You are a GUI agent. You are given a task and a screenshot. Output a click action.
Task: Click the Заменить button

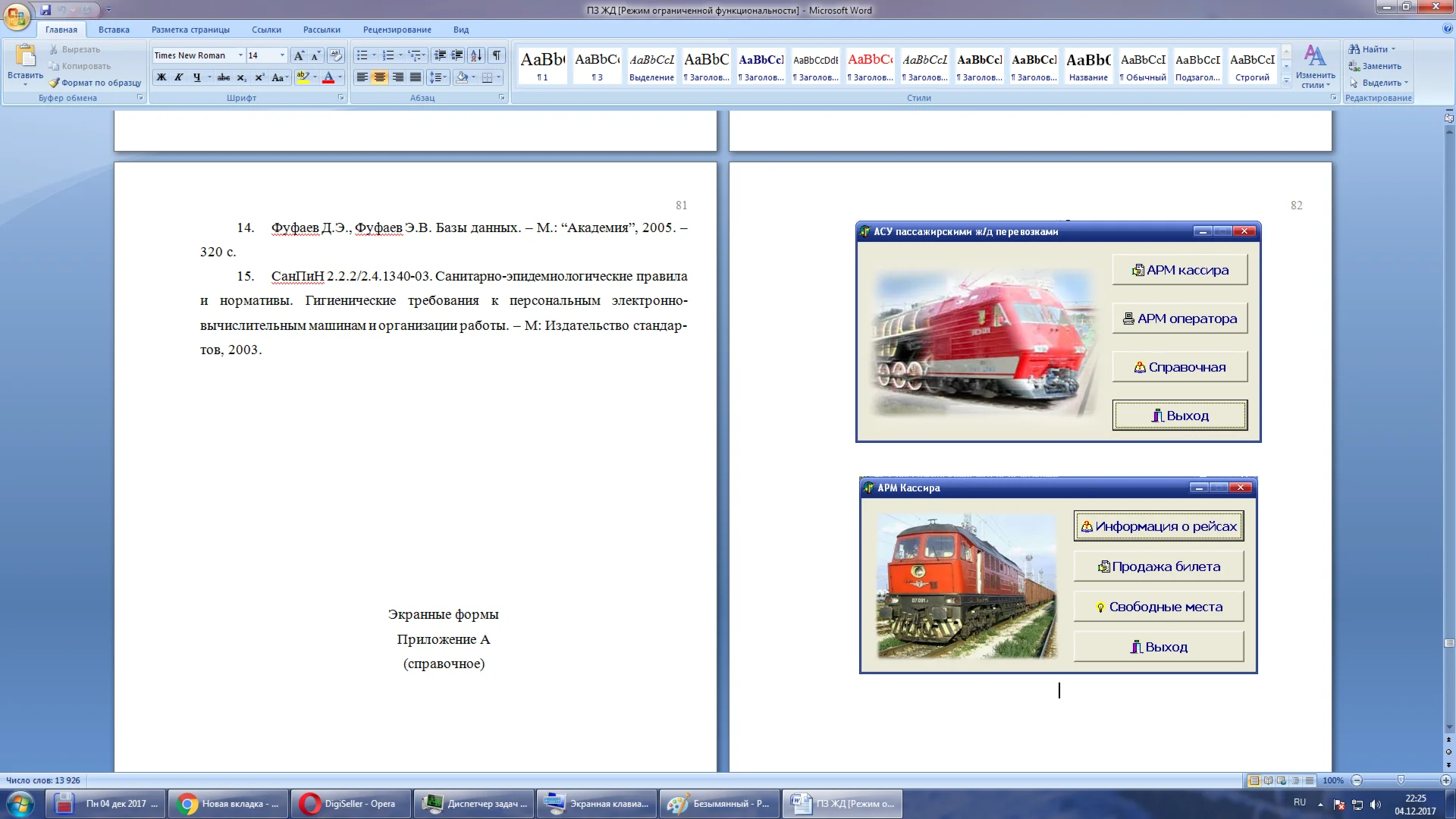pos(1381,66)
